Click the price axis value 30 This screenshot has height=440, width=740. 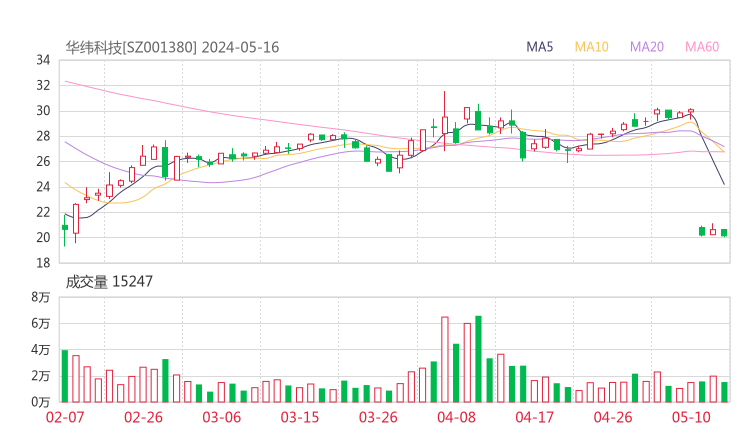tap(43, 111)
